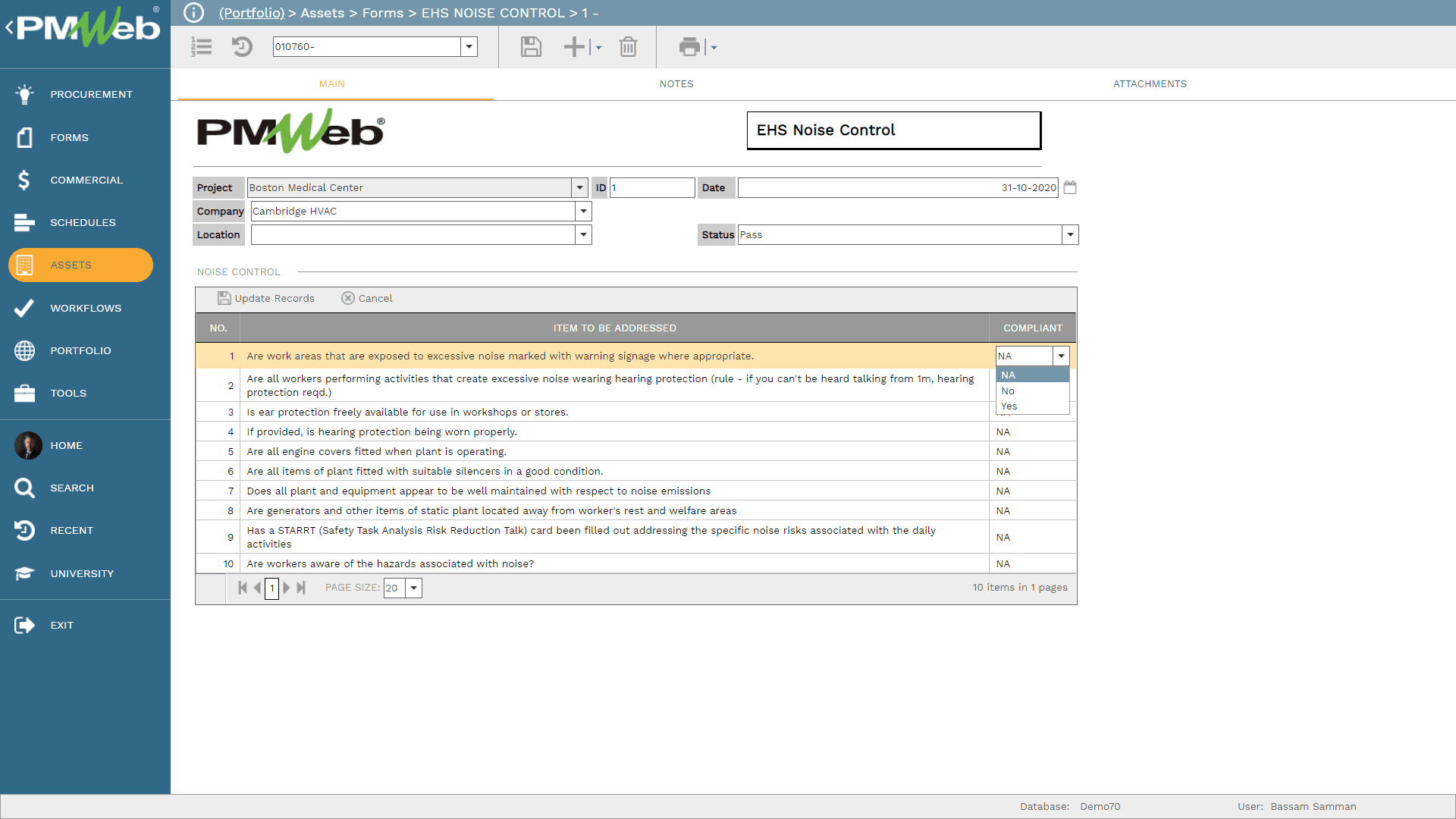Viewport: 1456px width, 819px height.
Task: Click Update Records button
Action: pyautogui.click(x=266, y=298)
